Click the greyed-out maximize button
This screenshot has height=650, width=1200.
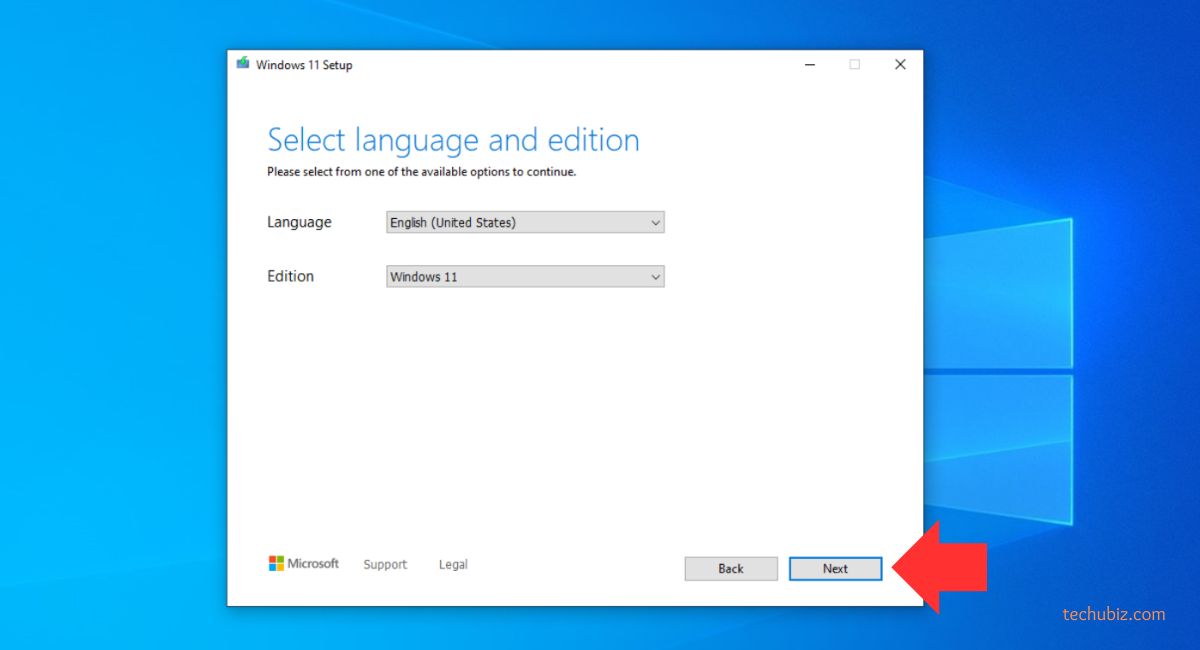pyautogui.click(x=854, y=65)
